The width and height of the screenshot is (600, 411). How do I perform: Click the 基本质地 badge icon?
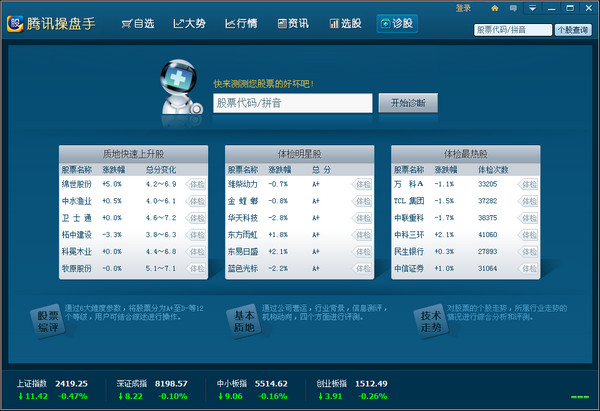[244, 321]
